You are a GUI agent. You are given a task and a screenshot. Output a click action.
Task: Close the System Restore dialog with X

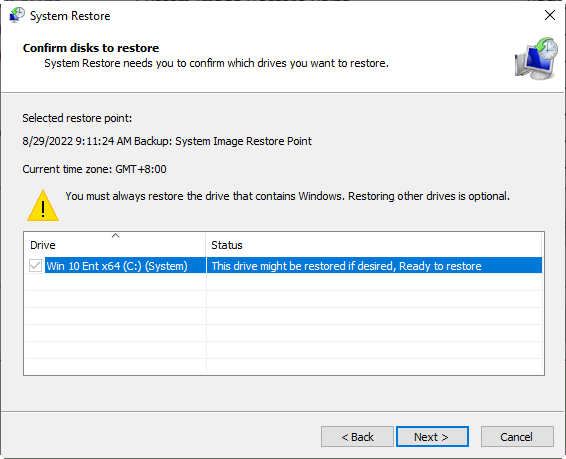550,15
